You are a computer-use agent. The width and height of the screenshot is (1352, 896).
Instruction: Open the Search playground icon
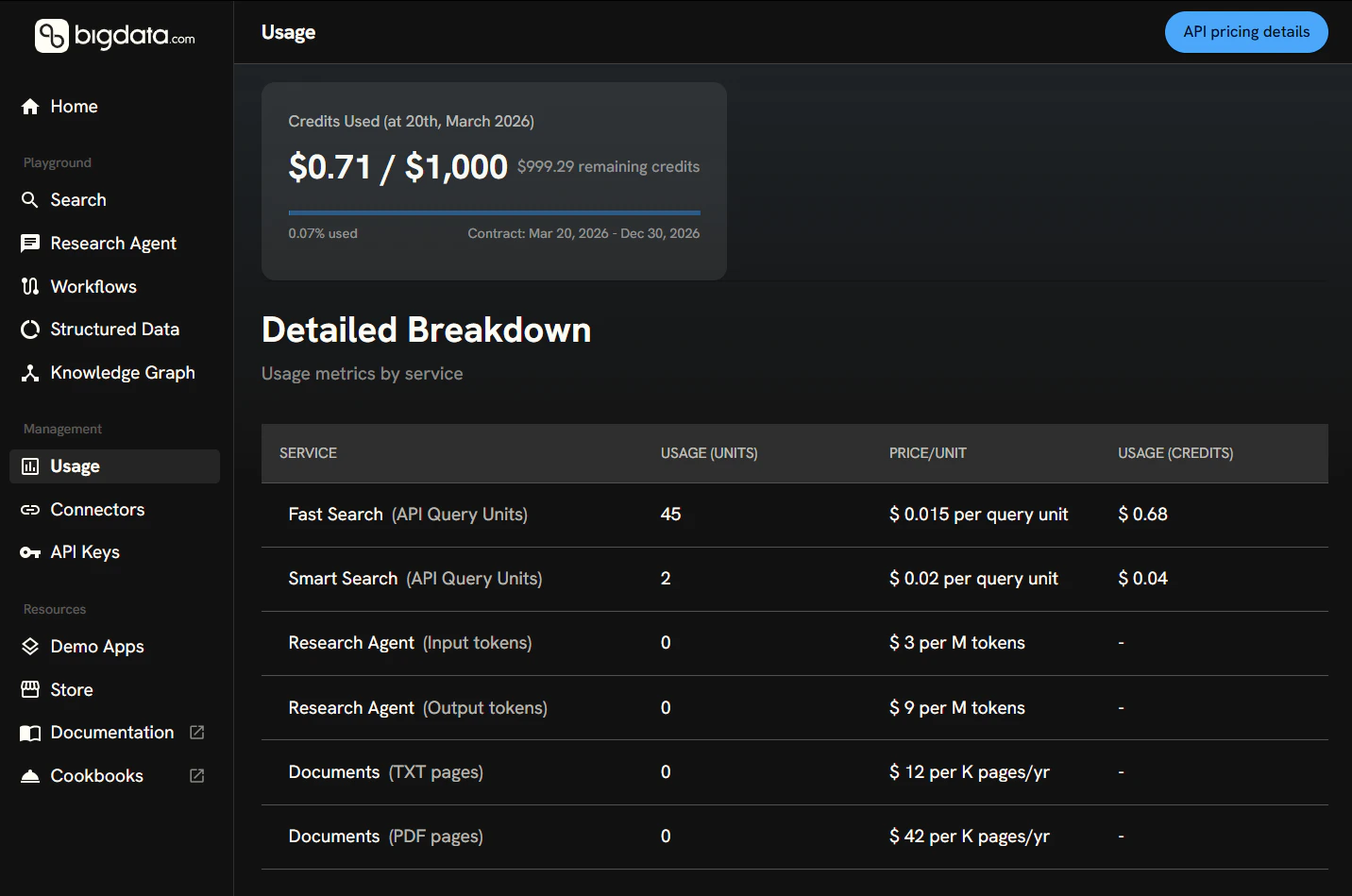point(29,199)
